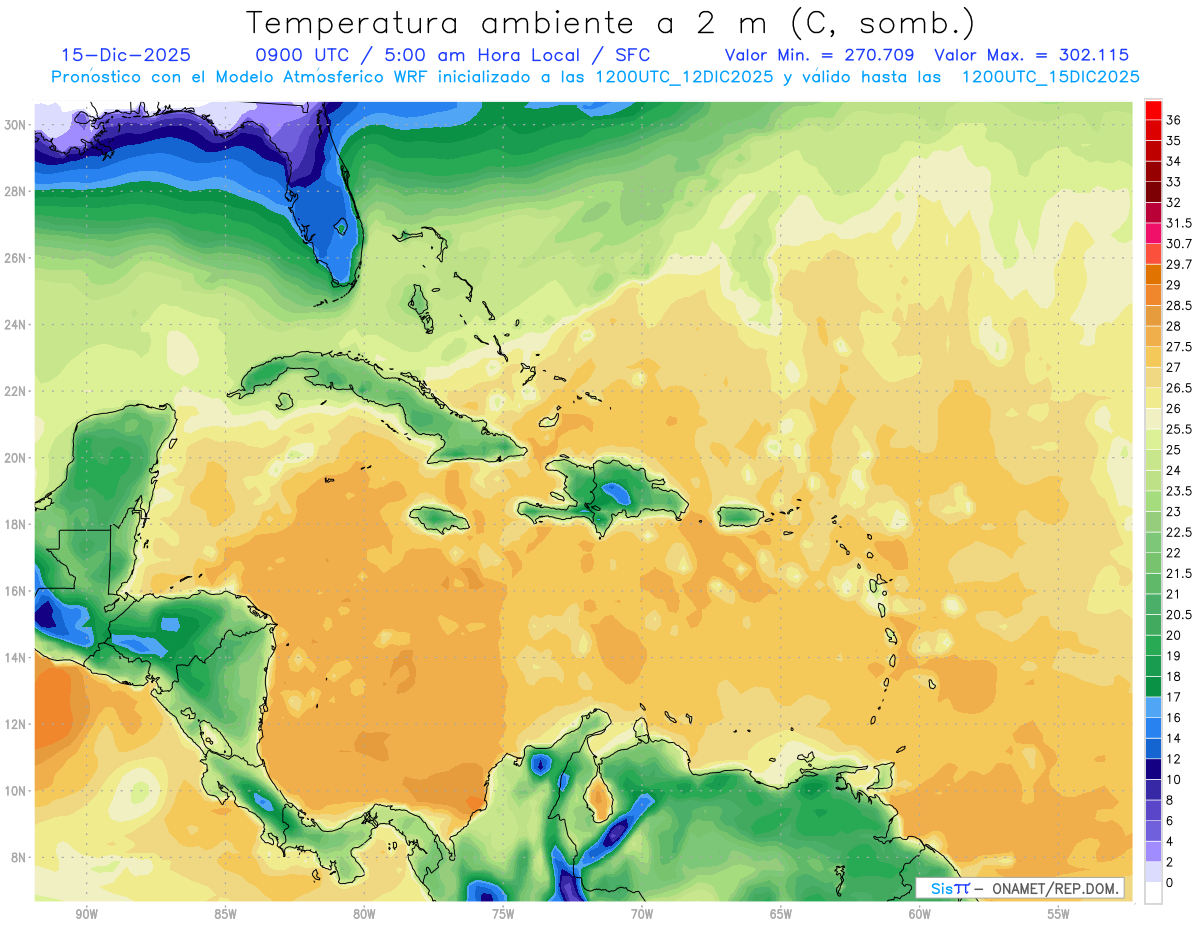This screenshot has height=927, width=1200.
Task: Select the "65W" longitude label
Action: (x=781, y=914)
